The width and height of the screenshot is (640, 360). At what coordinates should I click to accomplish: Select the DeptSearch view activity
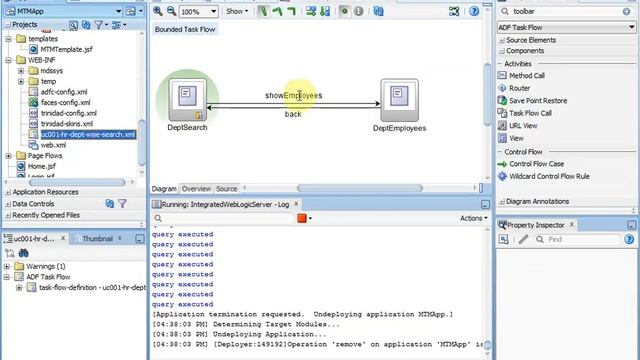pos(187,100)
